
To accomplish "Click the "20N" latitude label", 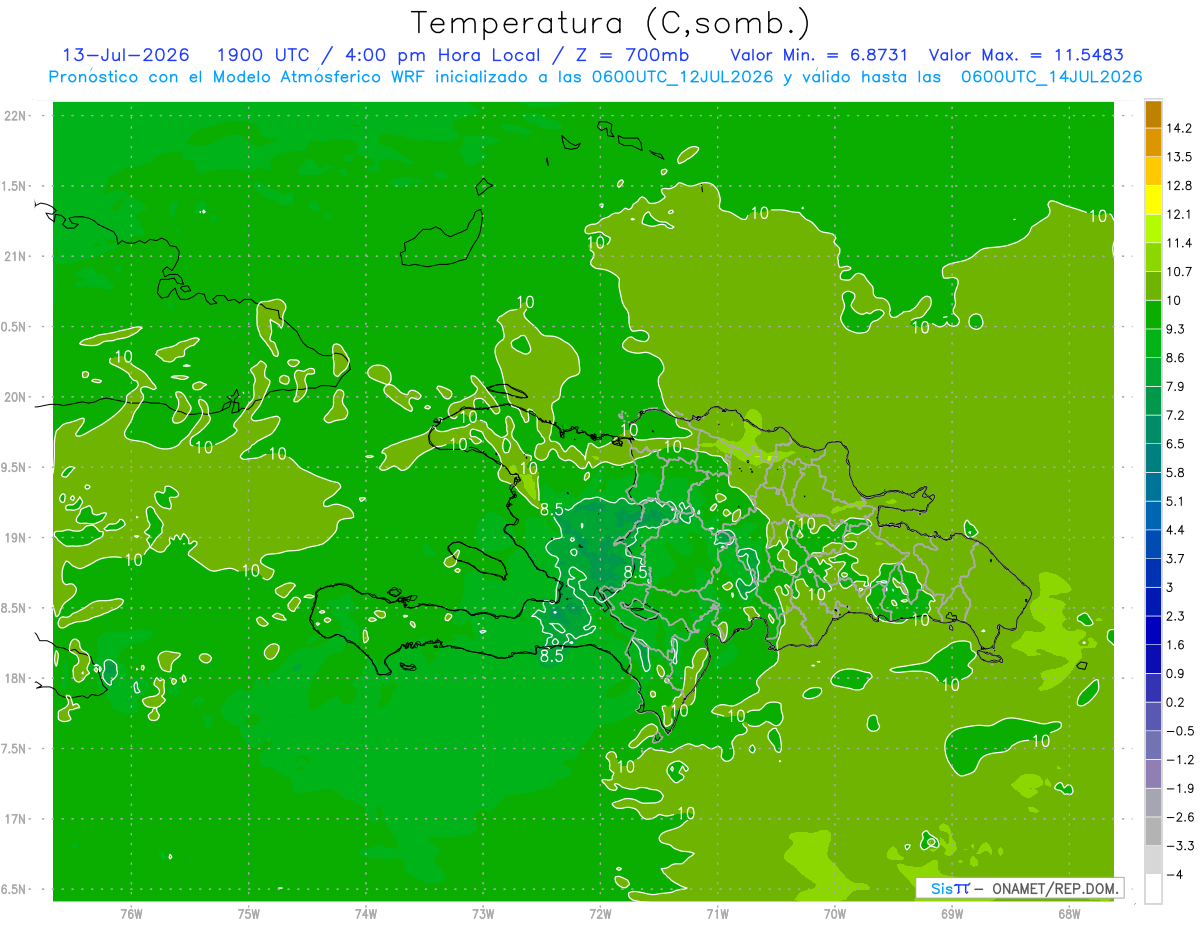I will [16, 397].
